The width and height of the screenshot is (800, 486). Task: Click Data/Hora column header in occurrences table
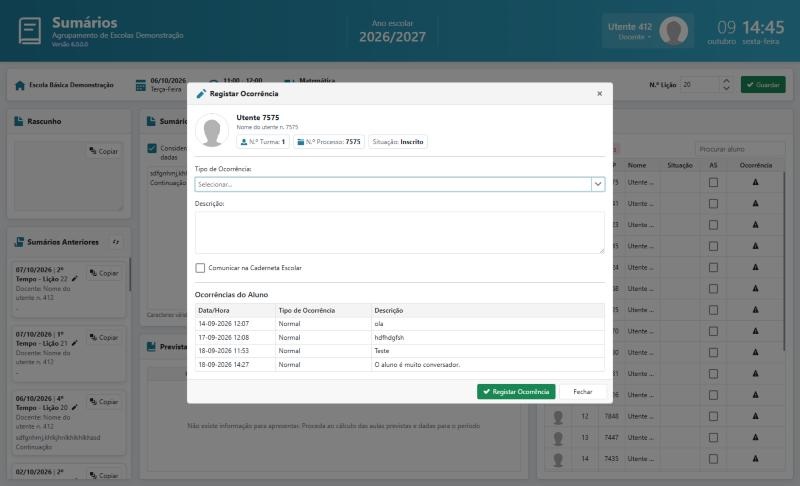pos(235,310)
